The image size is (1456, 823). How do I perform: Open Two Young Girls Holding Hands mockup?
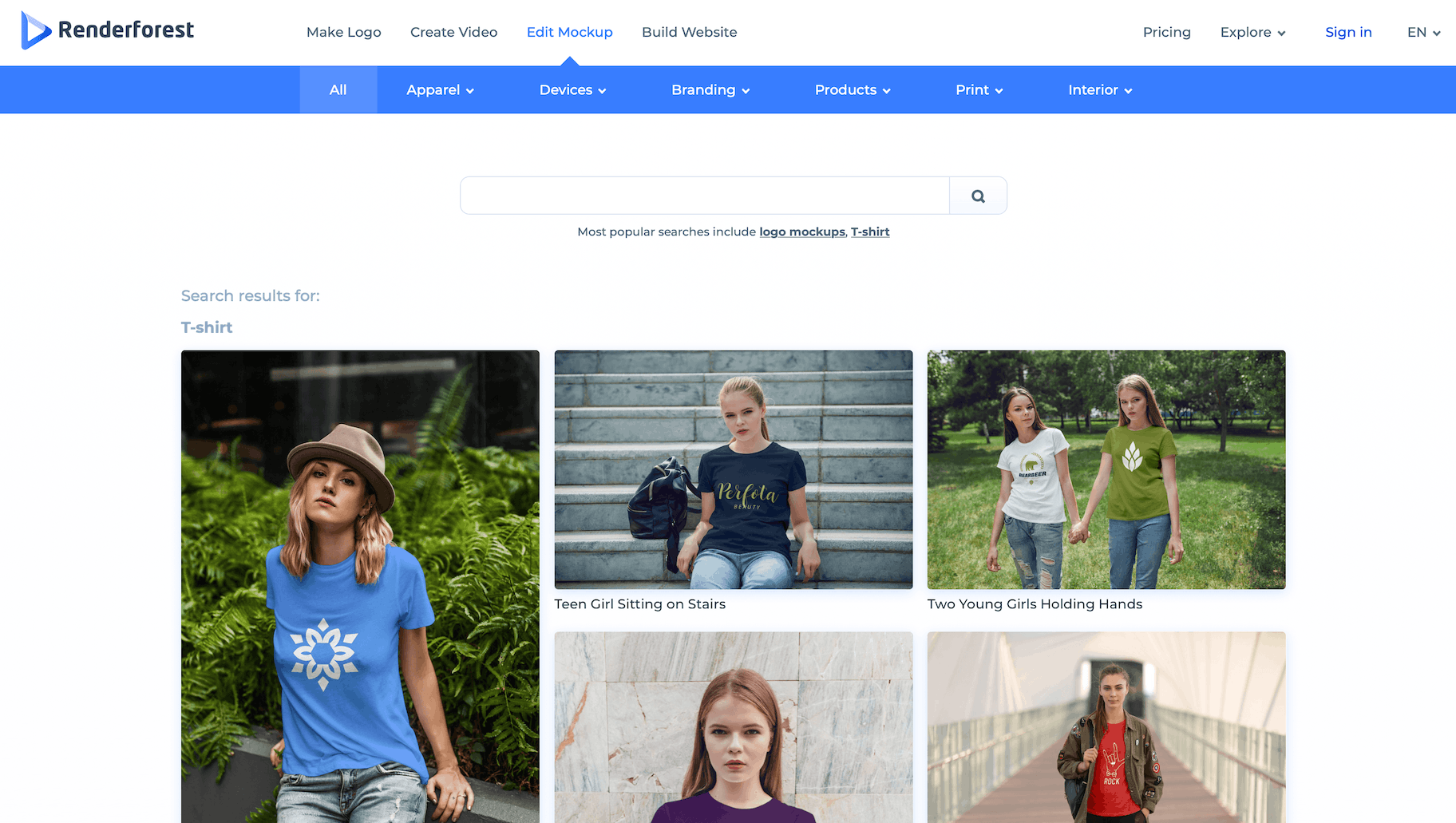(x=1106, y=470)
